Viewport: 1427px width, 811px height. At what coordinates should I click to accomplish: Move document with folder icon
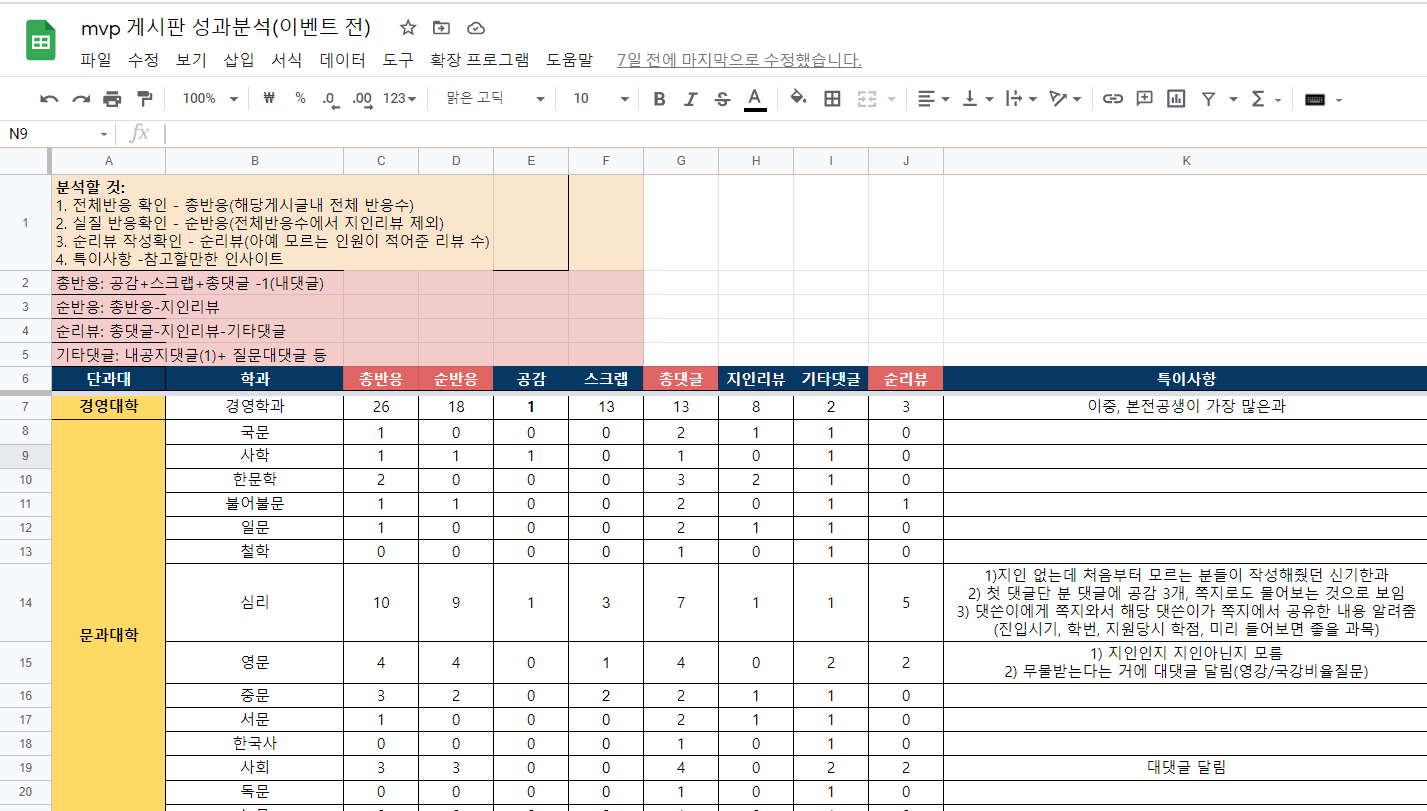click(x=441, y=28)
